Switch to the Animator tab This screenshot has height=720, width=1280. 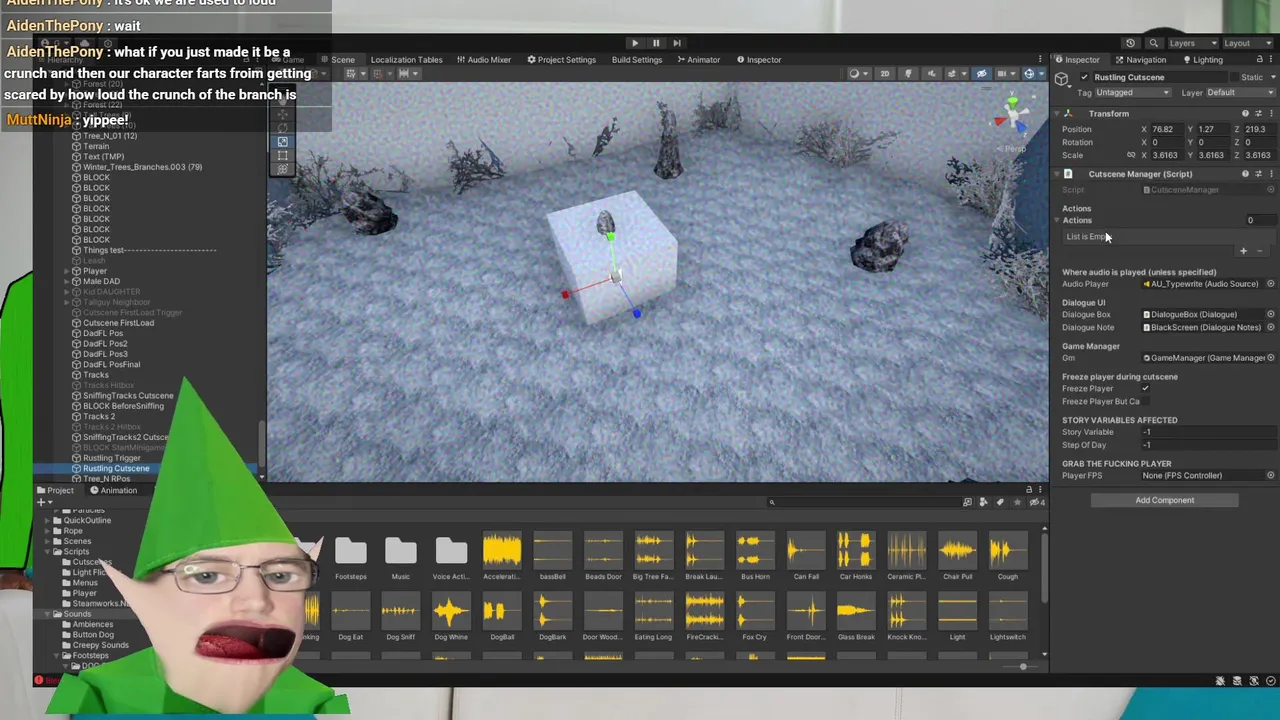pos(698,60)
